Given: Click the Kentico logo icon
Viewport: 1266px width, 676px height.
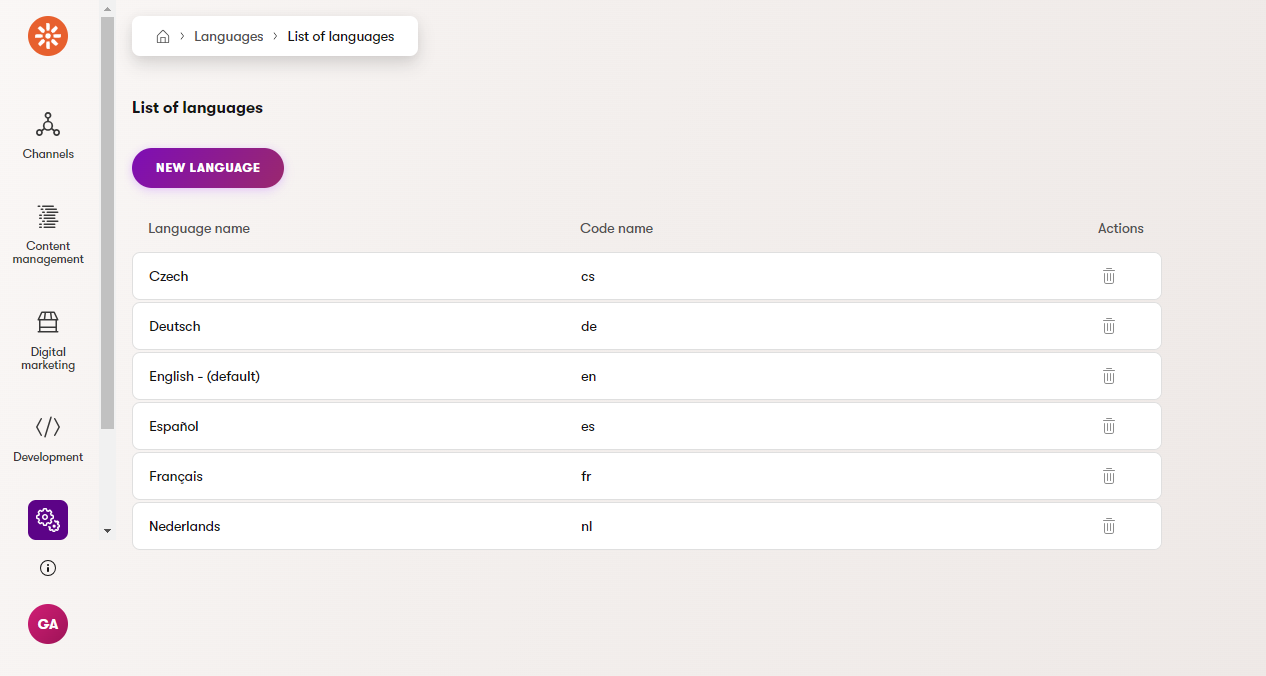Looking at the screenshot, I should point(48,37).
